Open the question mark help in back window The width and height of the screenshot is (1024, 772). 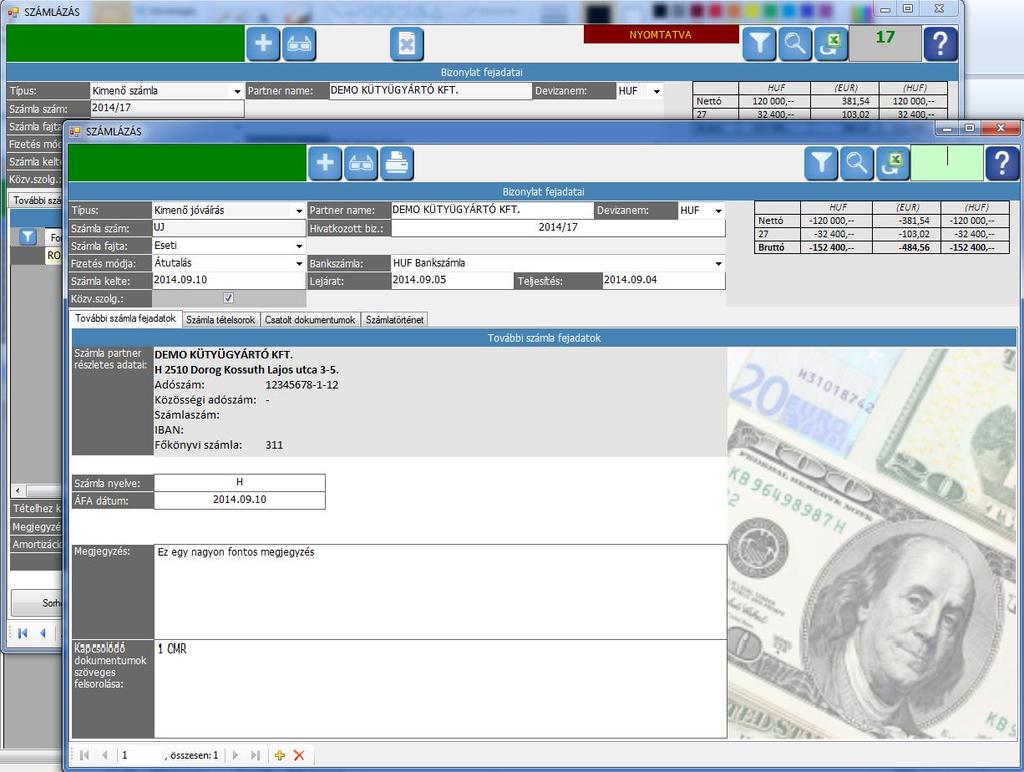pos(940,44)
